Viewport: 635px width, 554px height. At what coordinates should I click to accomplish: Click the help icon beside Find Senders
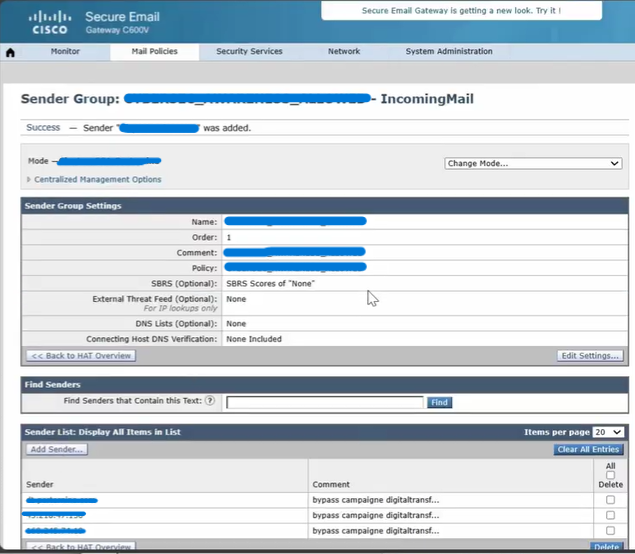[210, 402]
